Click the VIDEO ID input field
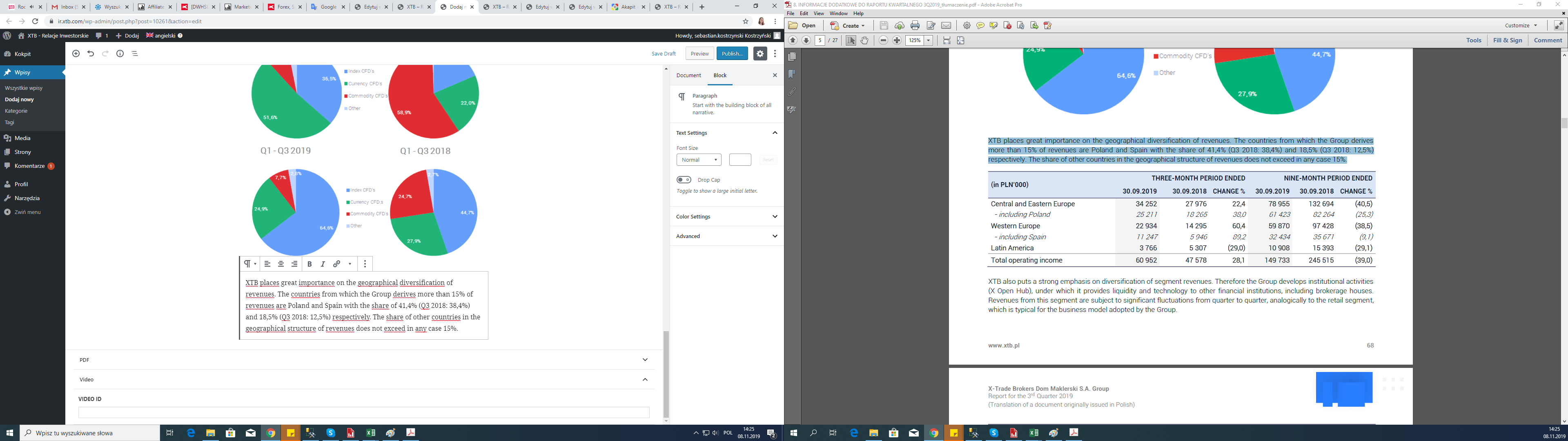Viewport: 1568px width, 441px height. 363,412
